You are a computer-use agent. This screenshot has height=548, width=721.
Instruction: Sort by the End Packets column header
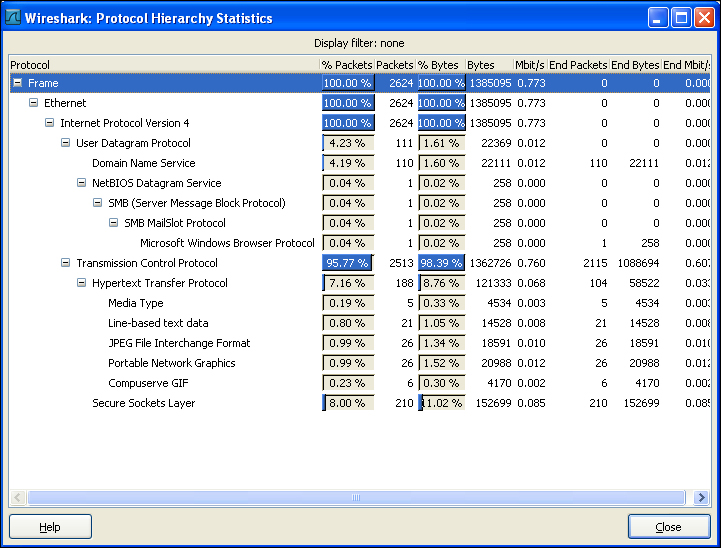[x=578, y=65]
